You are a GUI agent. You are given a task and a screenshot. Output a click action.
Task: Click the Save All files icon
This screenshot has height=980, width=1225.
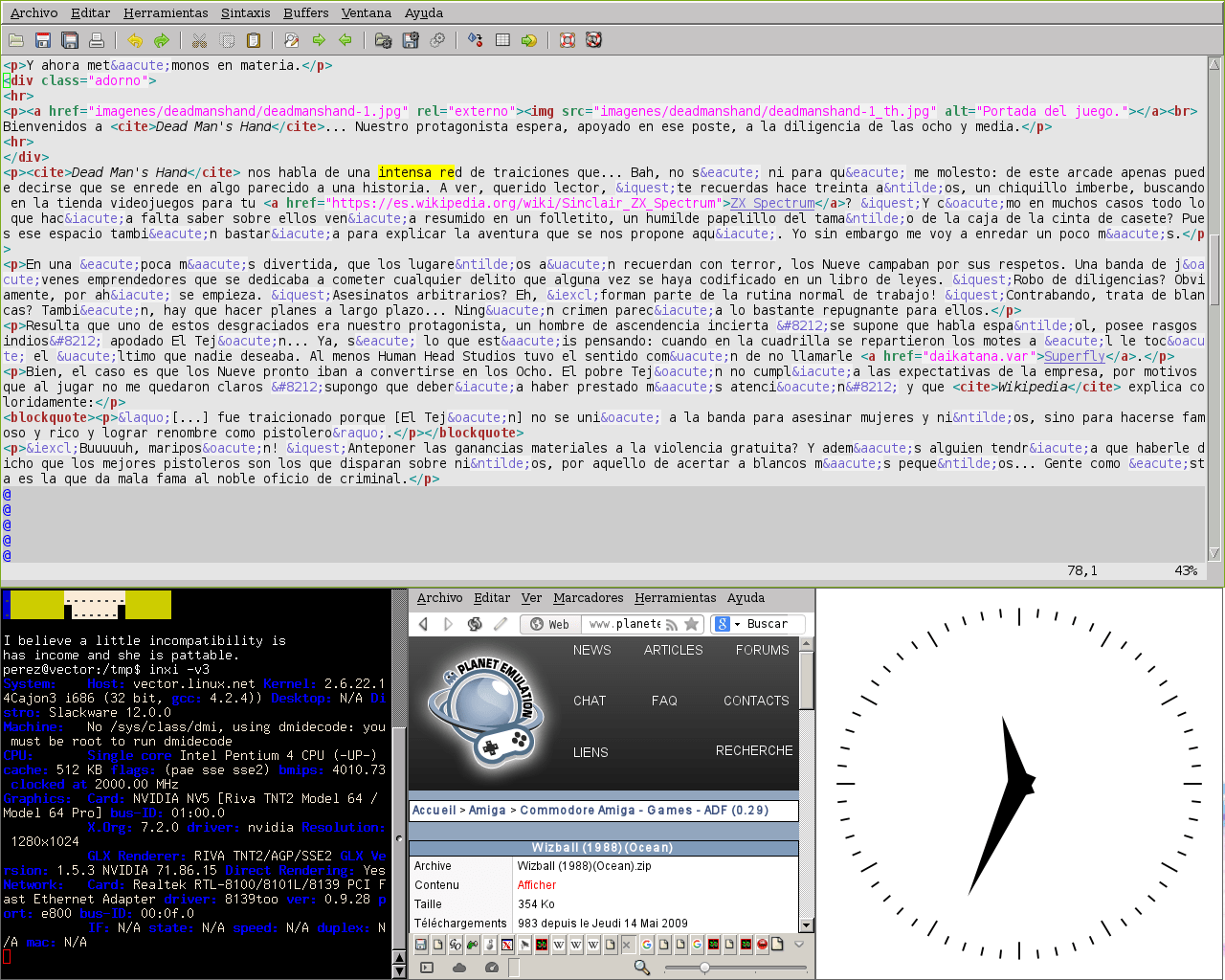(x=70, y=40)
